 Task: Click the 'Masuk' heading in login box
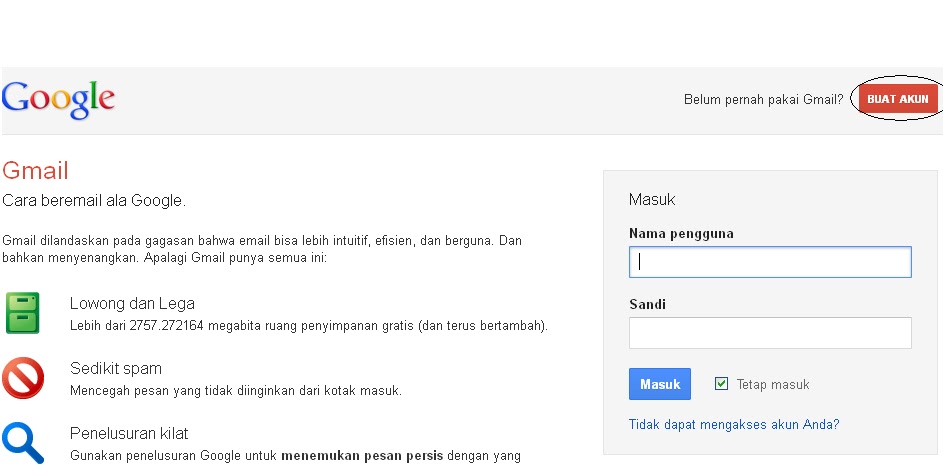pos(652,200)
